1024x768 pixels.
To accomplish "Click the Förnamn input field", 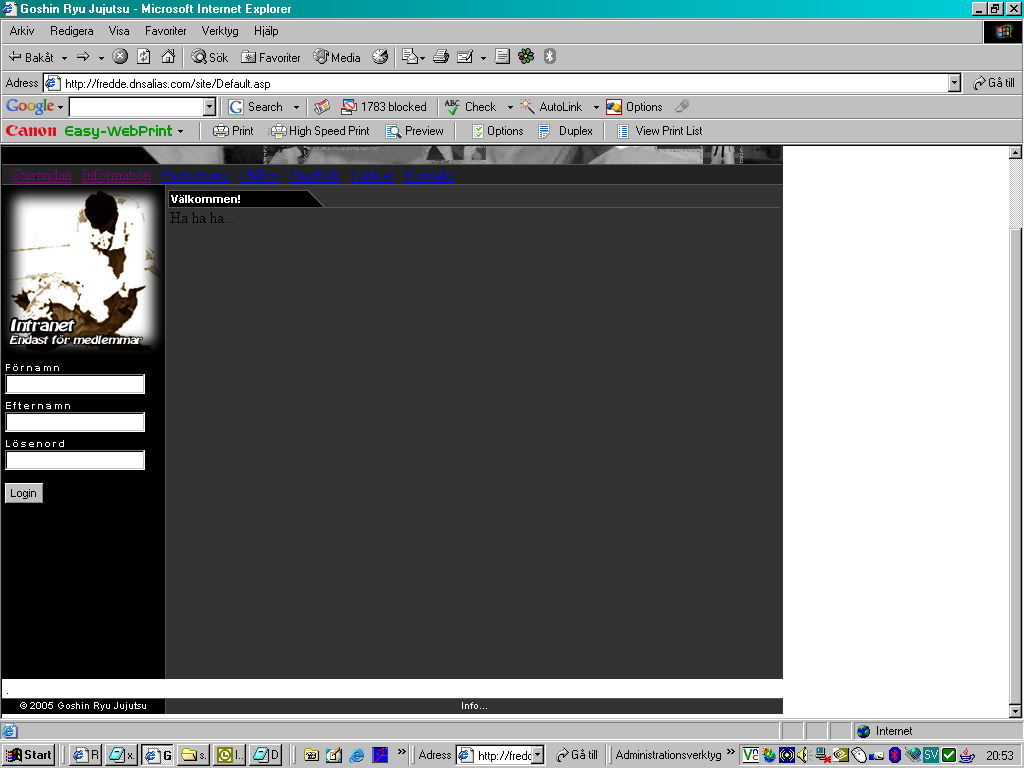I will (75, 384).
